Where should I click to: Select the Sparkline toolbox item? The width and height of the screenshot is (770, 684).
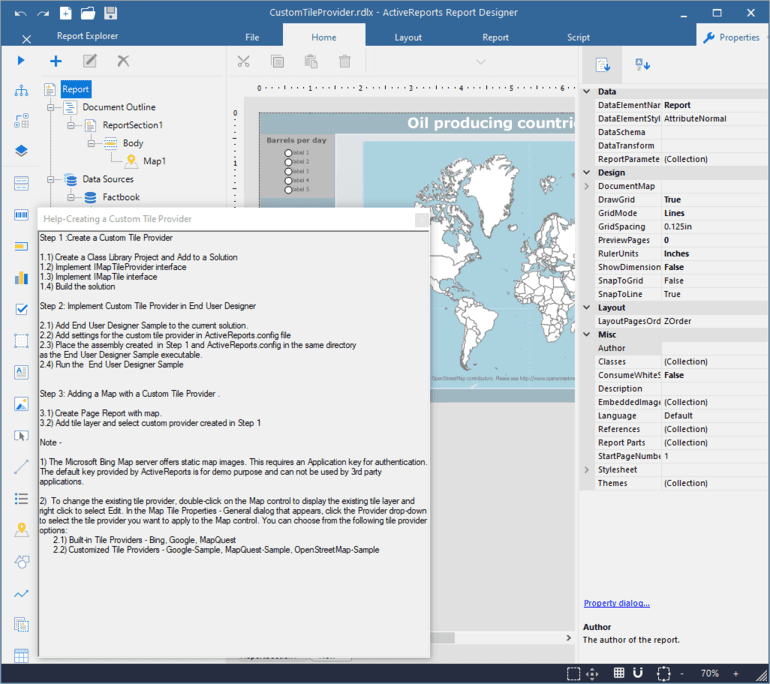(21, 594)
